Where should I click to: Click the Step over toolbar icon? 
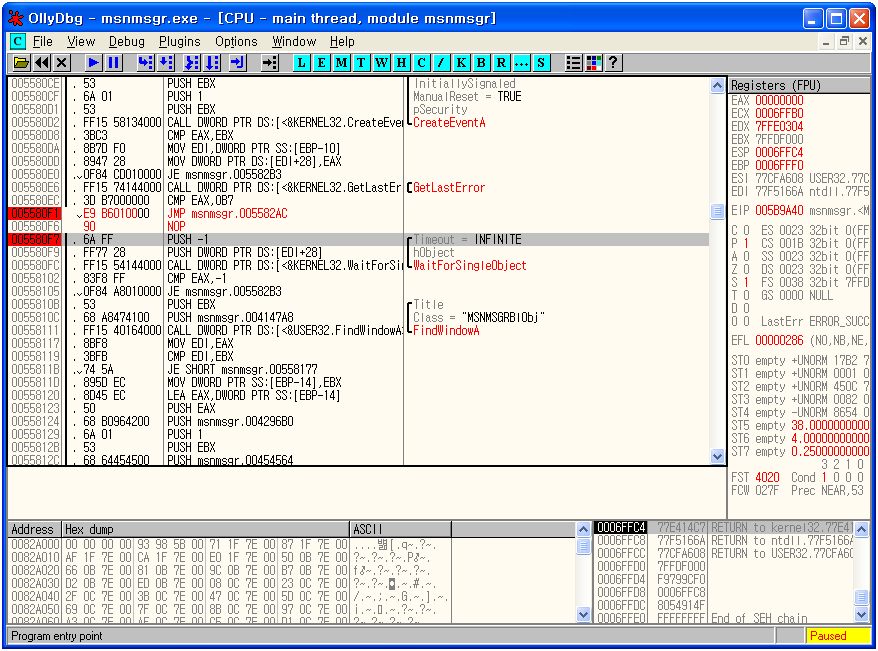coord(166,63)
